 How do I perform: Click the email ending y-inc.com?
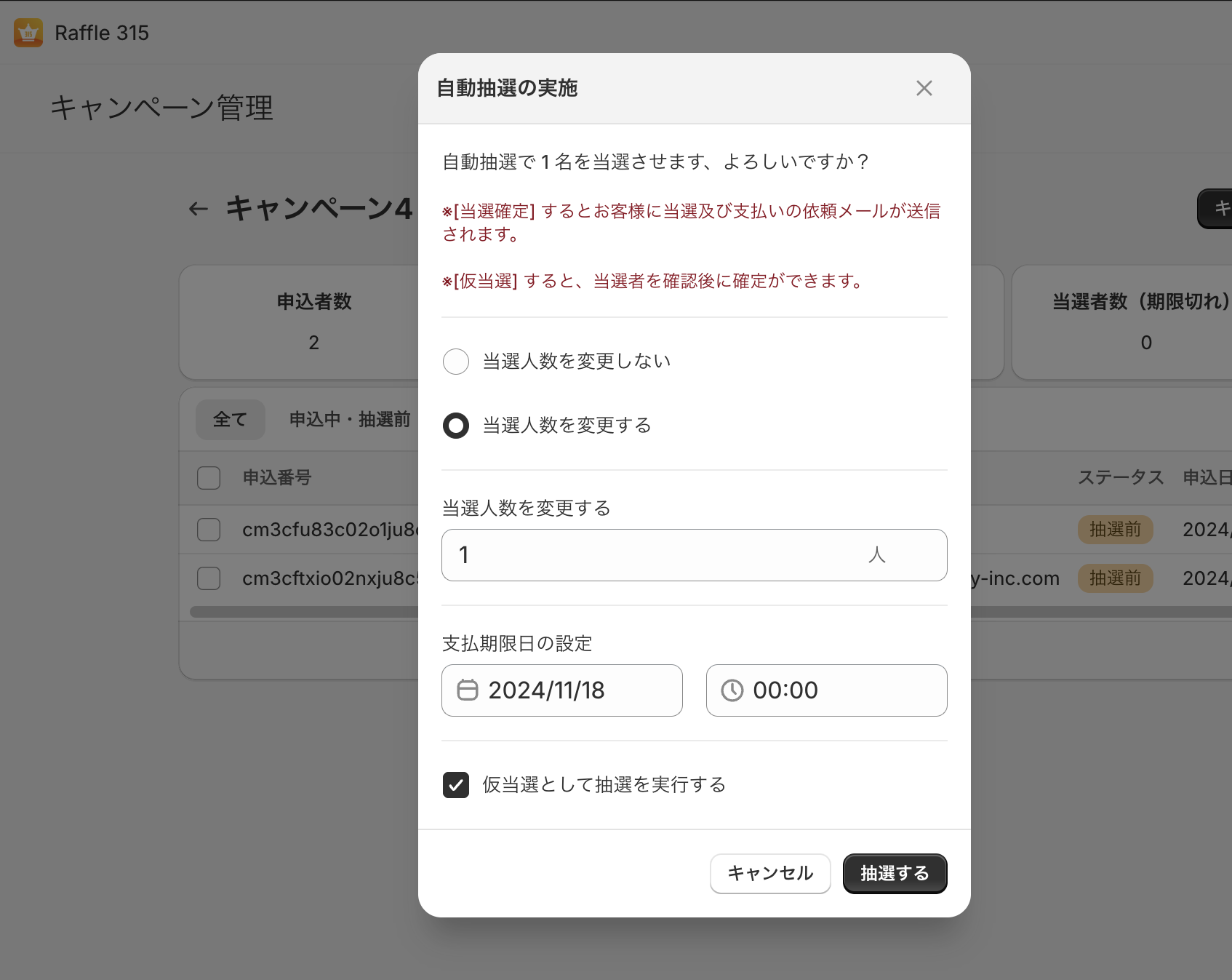pyautogui.click(x=1015, y=578)
